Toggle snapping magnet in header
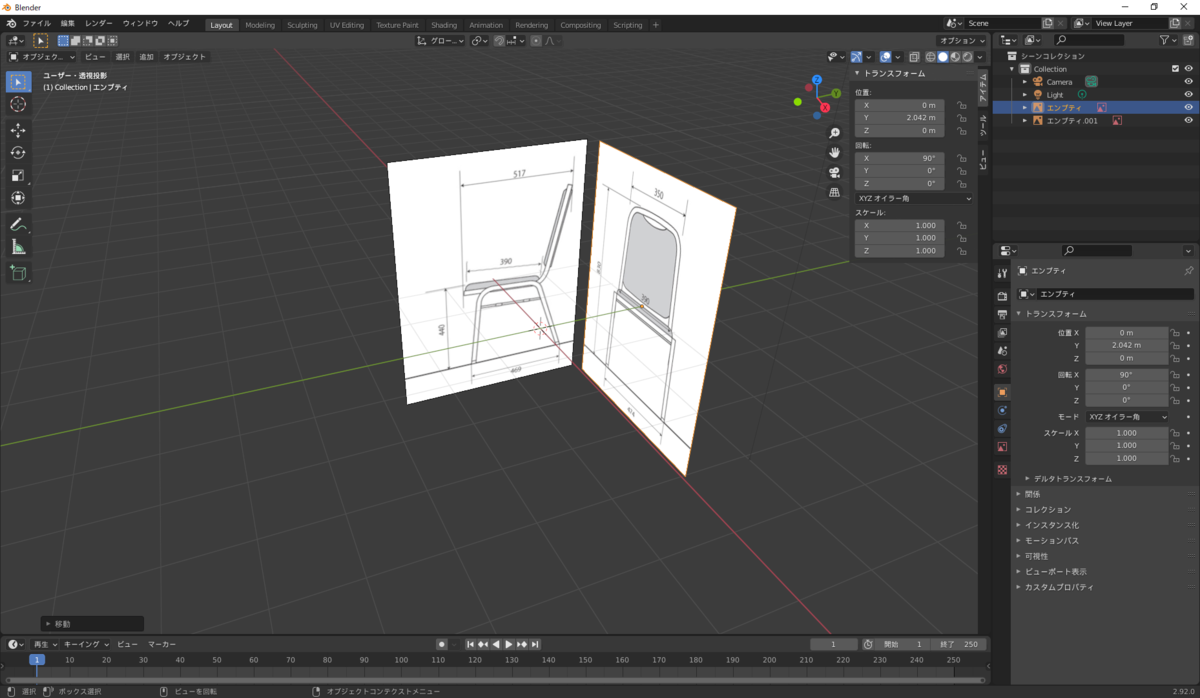Screen dimensions: 1200x698 pyautogui.click(x=499, y=41)
